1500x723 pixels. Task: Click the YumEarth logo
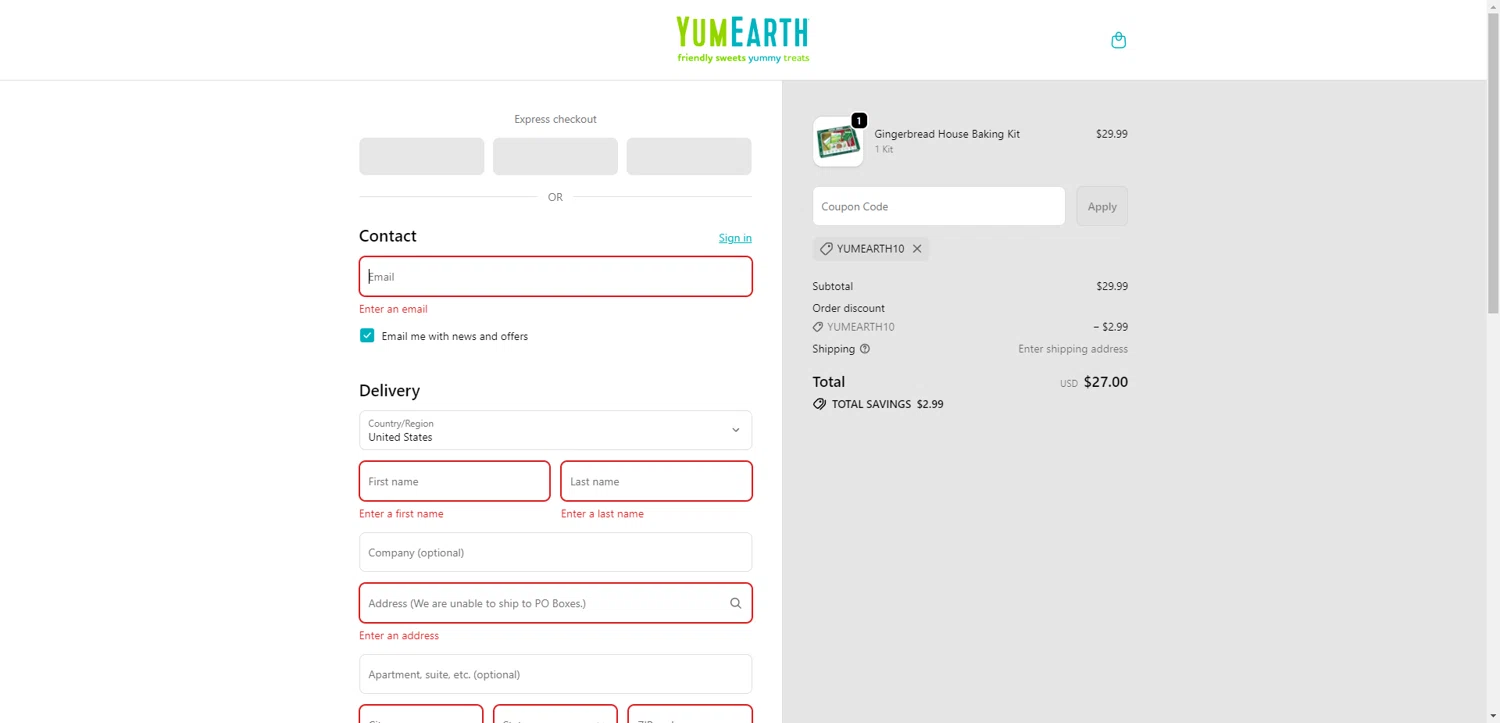coord(743,40)
